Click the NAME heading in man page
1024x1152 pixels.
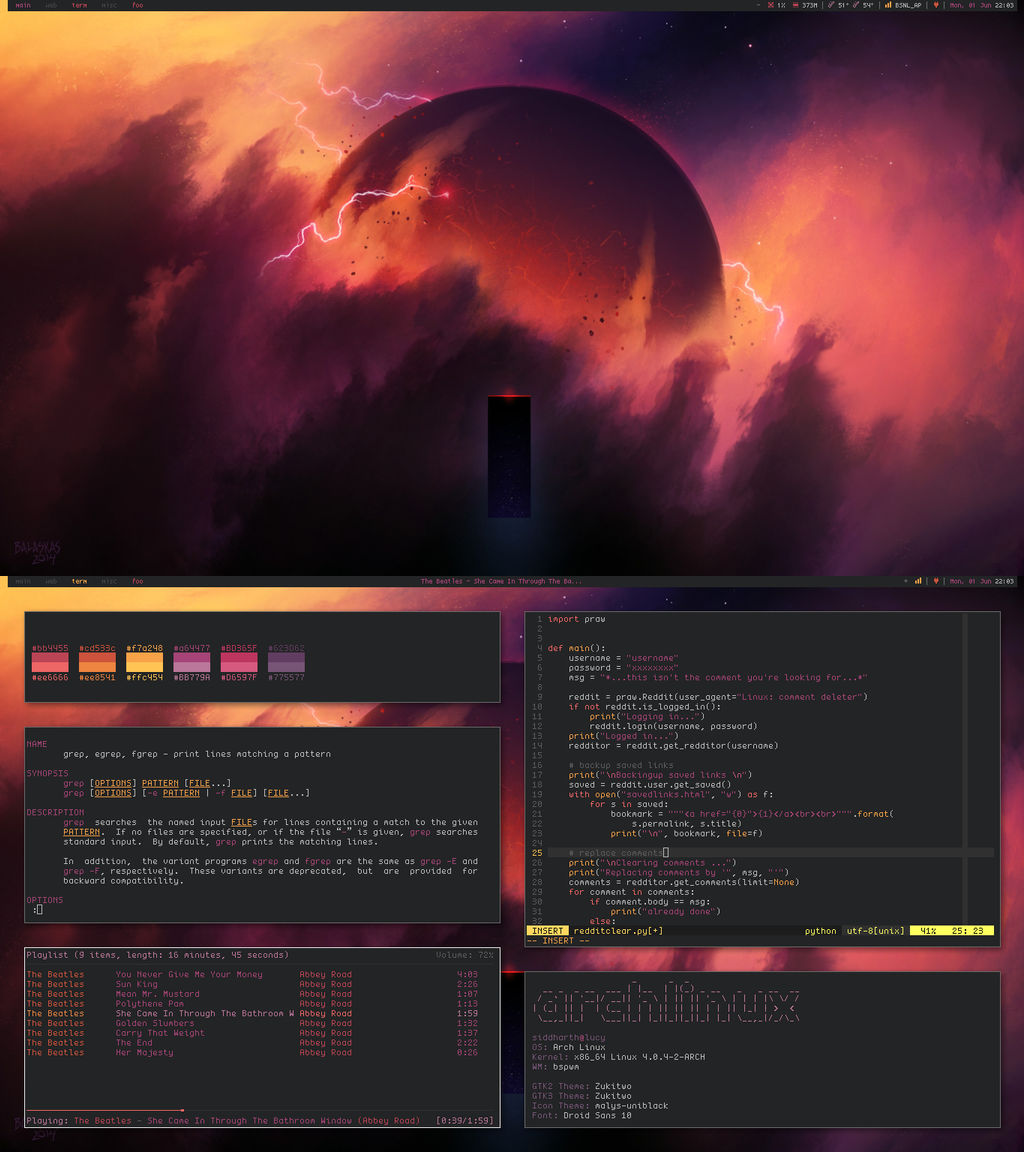click(37, 744)
